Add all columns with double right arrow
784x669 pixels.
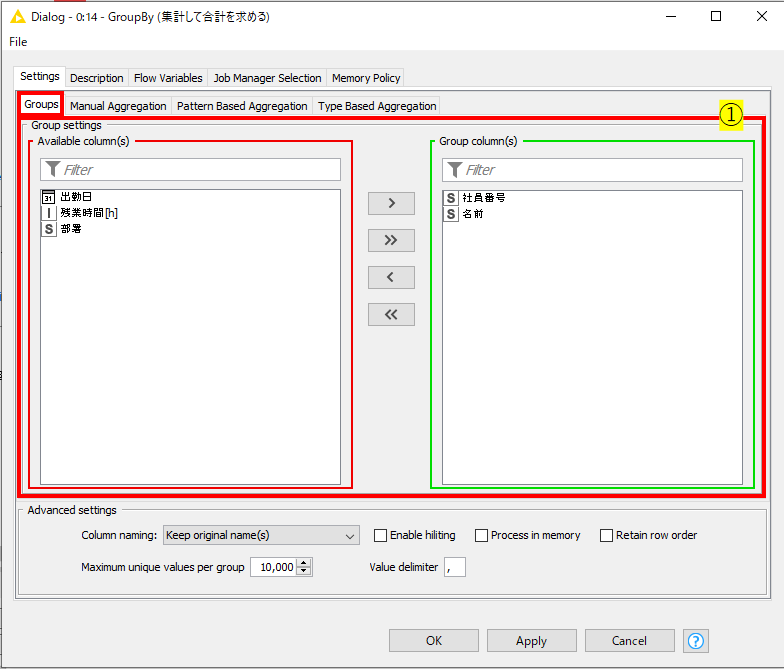391,240
